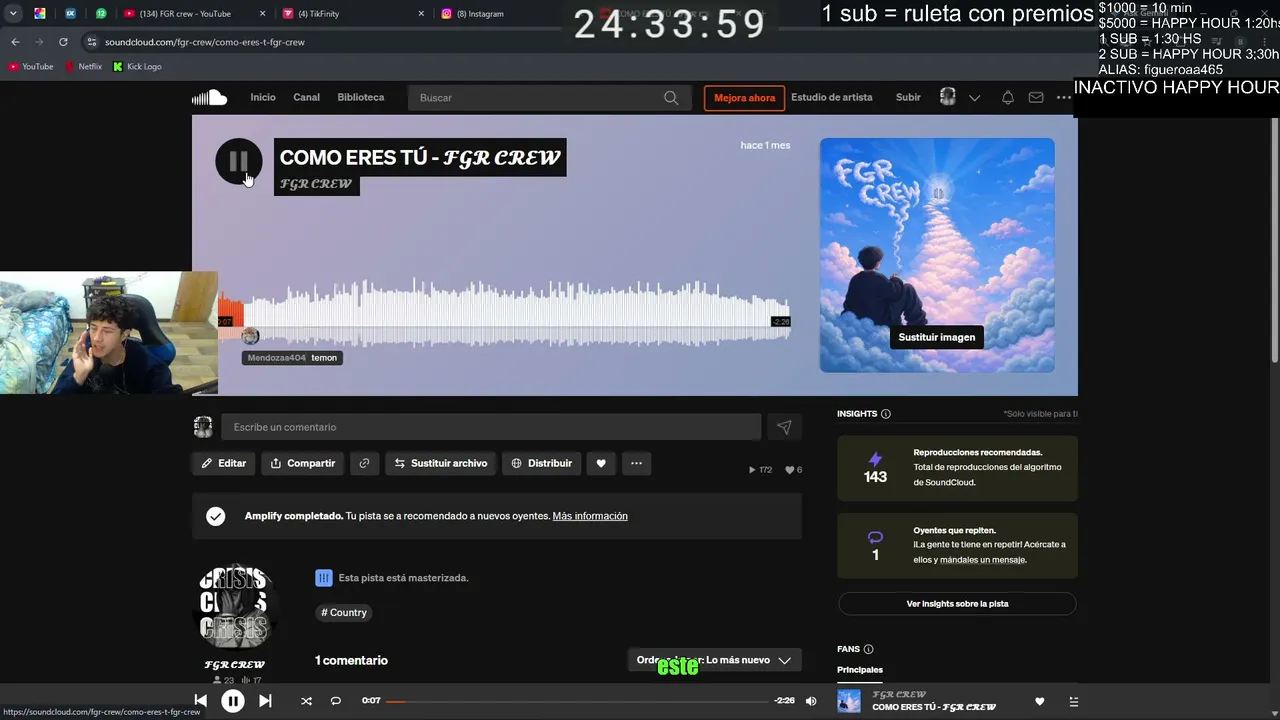Click the track artwork image
The width and height of the screenshot is (1280, 720).
click(937, 255)
